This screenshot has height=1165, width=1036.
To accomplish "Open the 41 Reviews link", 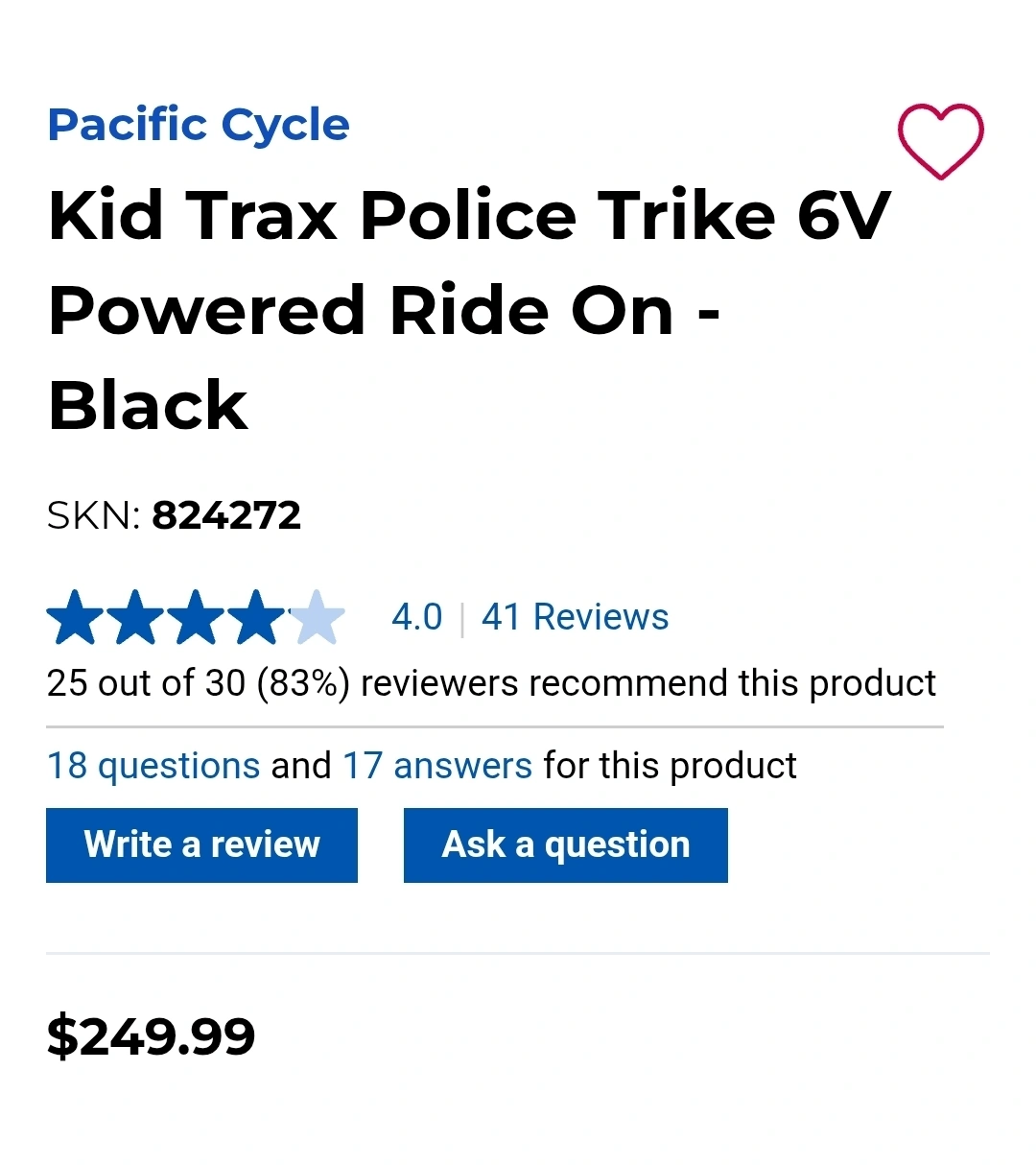I will pyautogui.click(x=575, y=617).
